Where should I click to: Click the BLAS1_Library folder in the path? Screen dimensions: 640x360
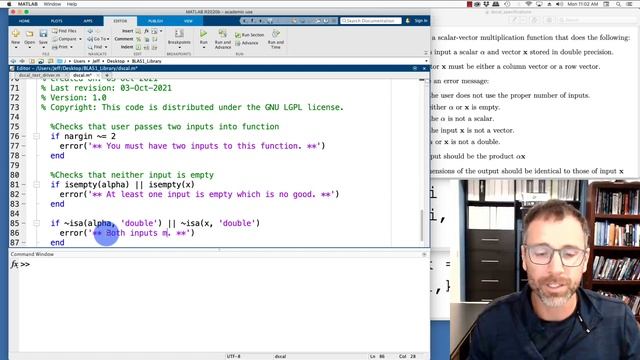tap(147, 61)
